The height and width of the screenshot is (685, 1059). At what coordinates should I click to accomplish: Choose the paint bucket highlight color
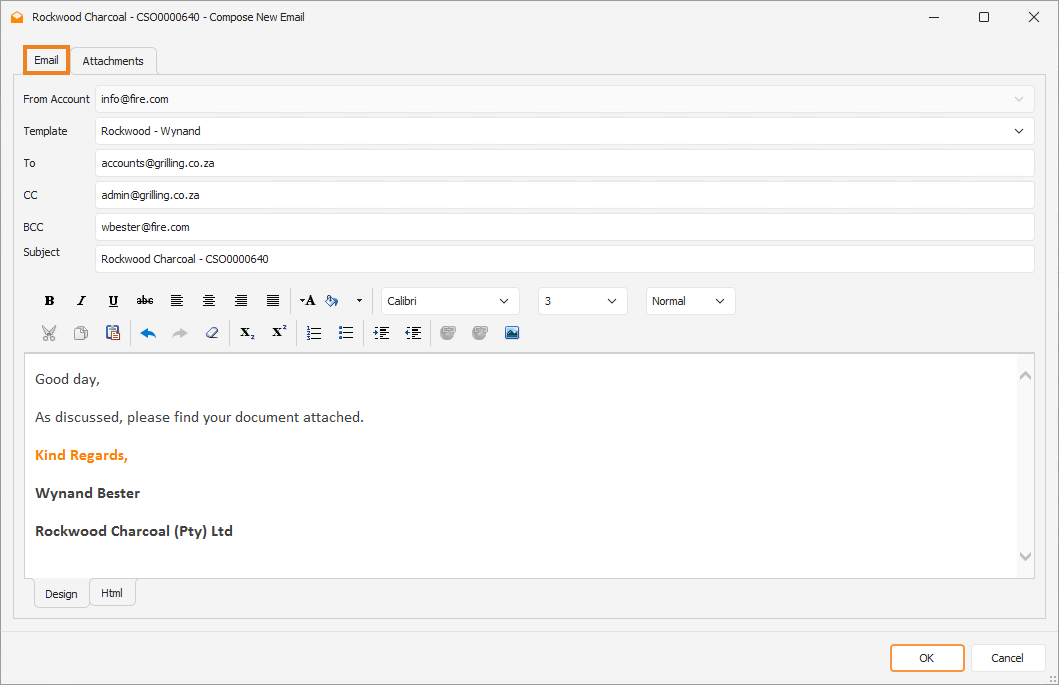coord(332,301)
